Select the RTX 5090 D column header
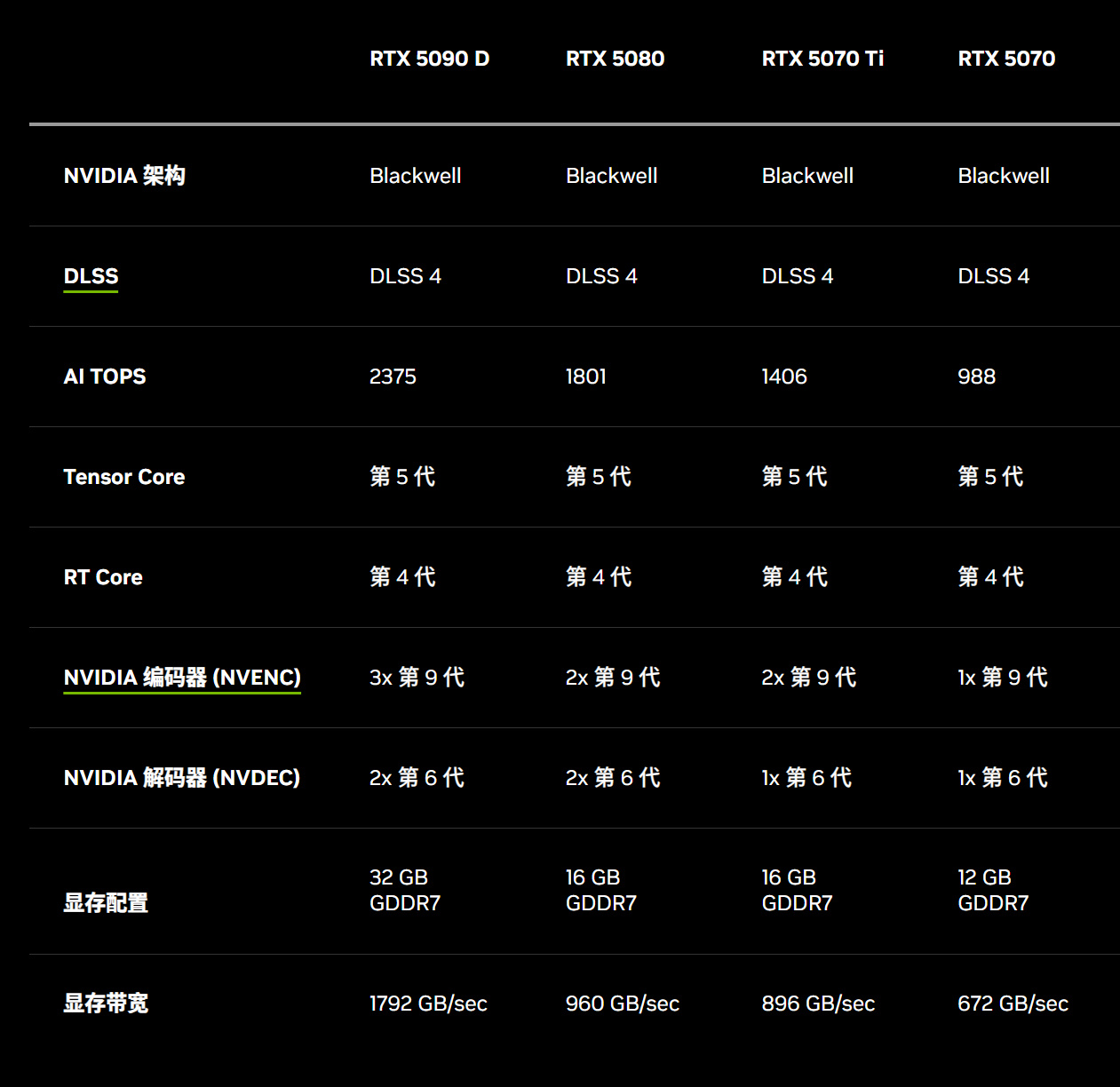This screenshot has height=1087, width=1120. pos(430,59)
